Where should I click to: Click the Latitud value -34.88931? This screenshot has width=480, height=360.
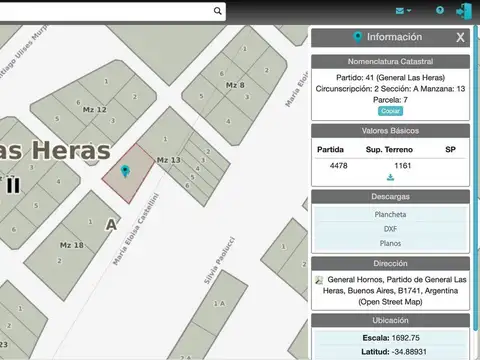(409, 352)
